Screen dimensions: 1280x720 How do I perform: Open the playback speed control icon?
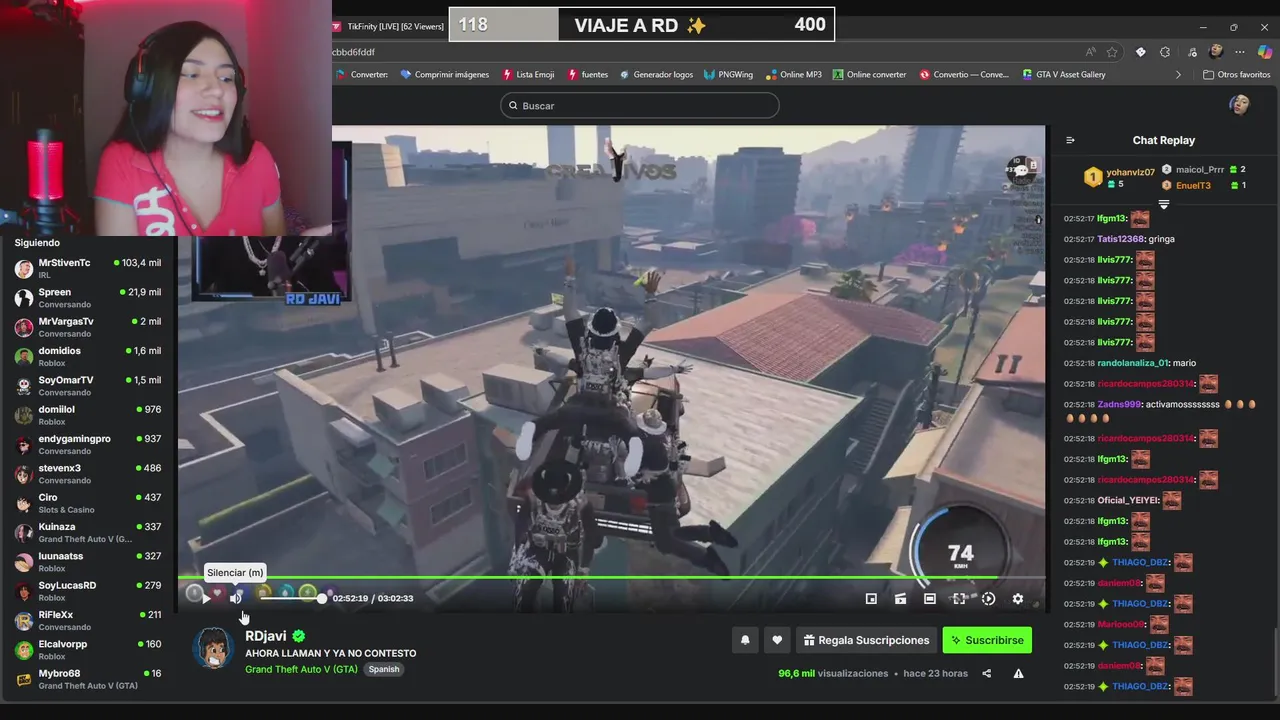click(x=988, y=598)
